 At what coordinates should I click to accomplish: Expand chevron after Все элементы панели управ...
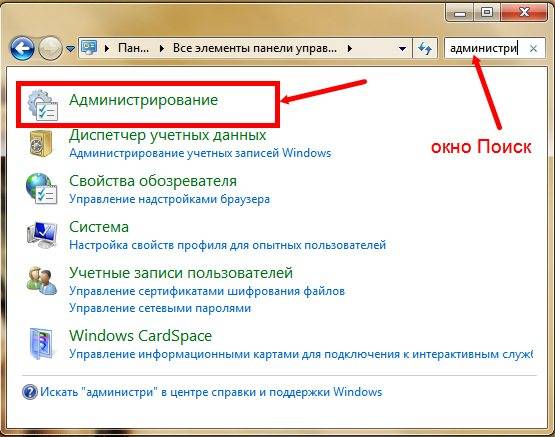[350, 48]
